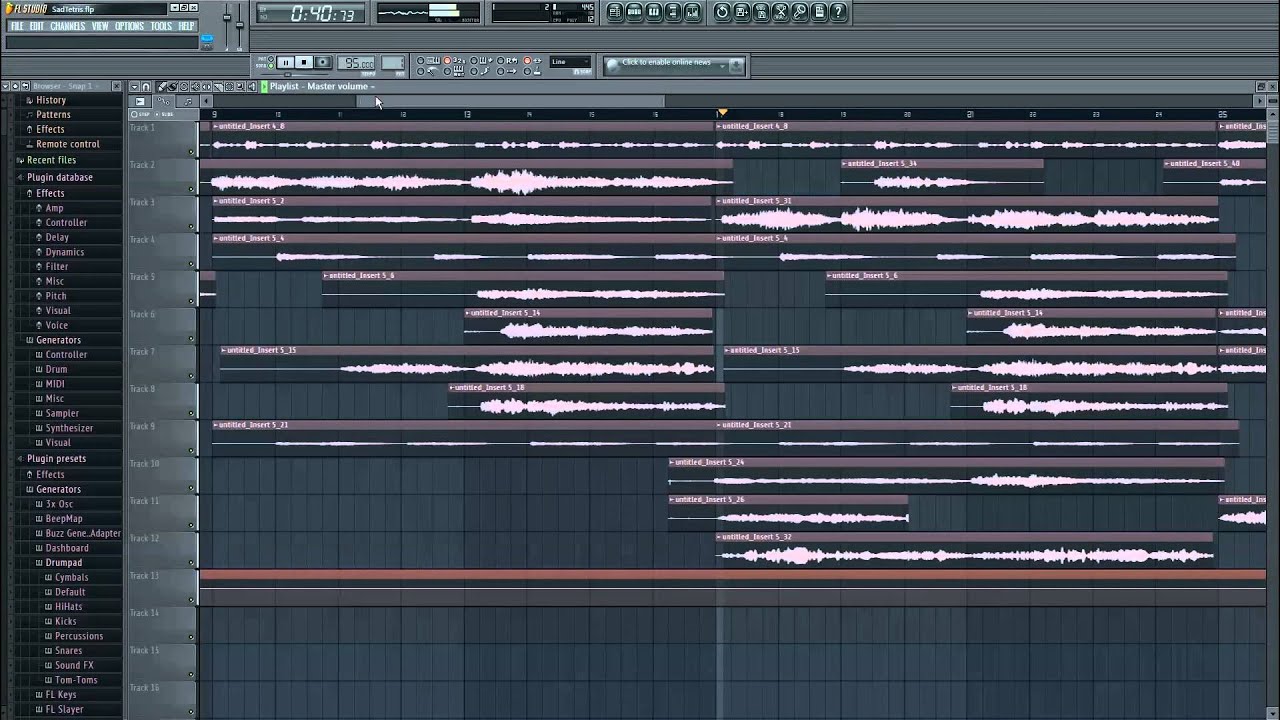Viewport: 1280px width, 720px height.
Task: Open the Playlist window from the top toolbar
Action: coord(615,12)
